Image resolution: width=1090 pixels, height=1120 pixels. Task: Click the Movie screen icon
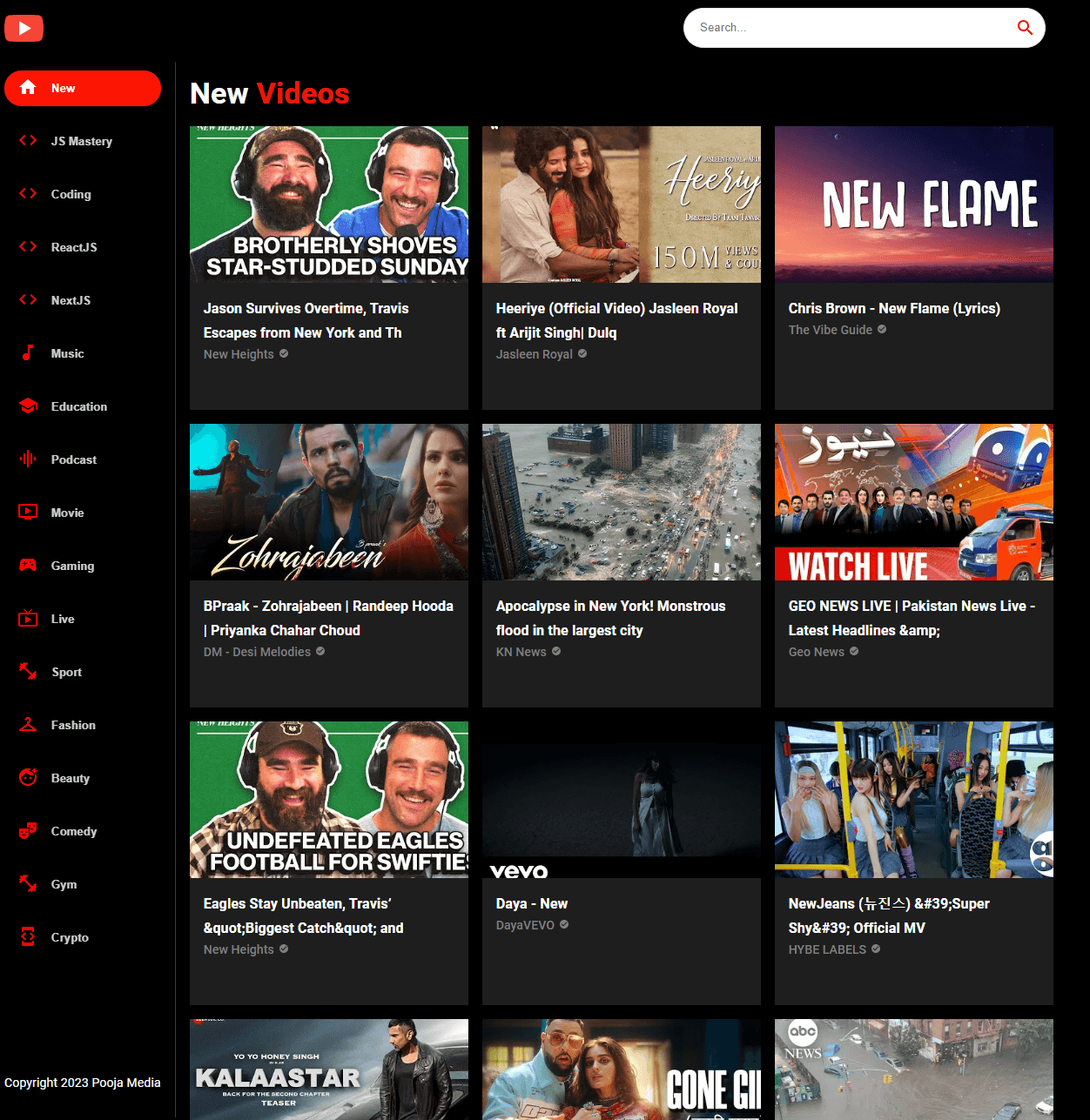coord(28,512)
